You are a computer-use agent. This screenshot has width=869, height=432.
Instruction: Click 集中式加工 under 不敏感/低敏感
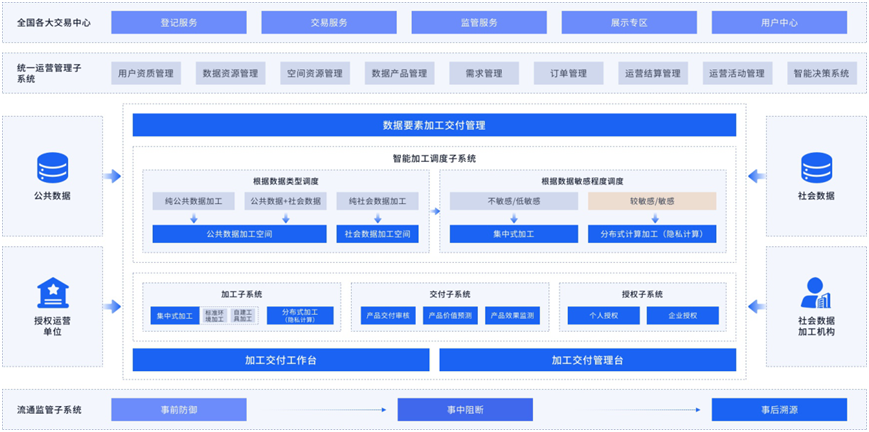[x=514, y=234]
